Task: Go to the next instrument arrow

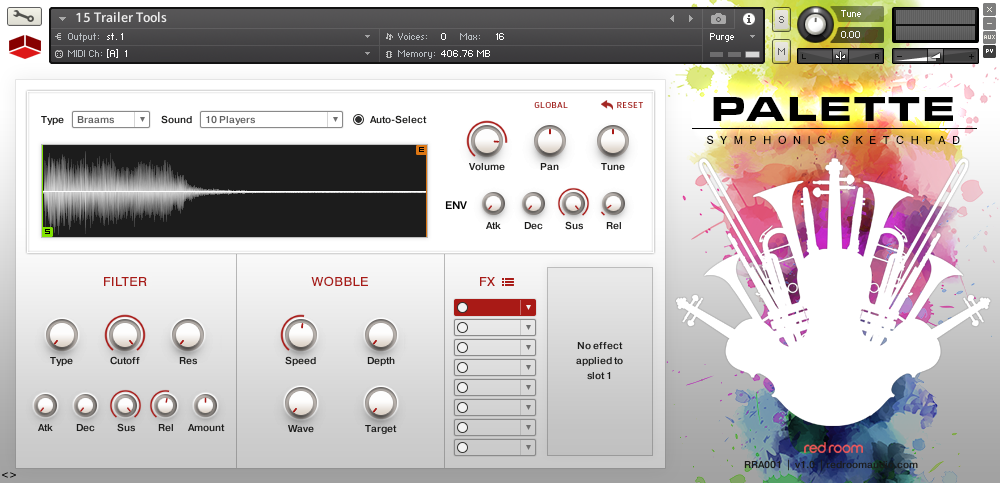Action: pyautogui.click(x=690, y=19)
